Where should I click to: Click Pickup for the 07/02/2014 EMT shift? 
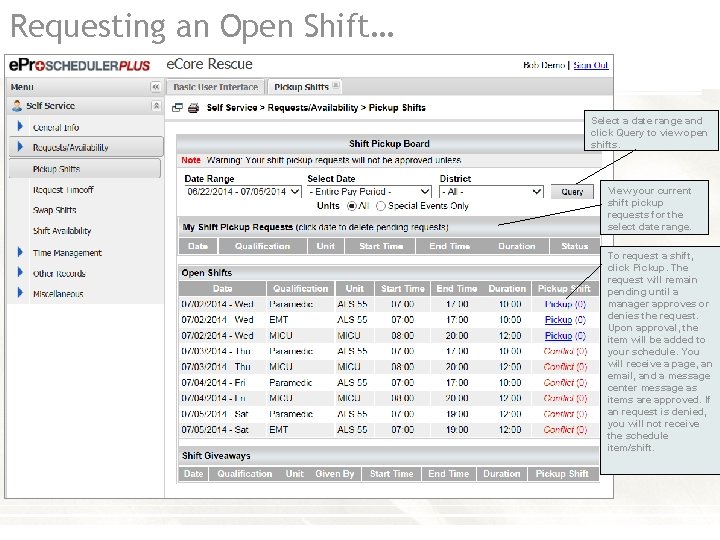pyautogui.click(x=558, y=320)
